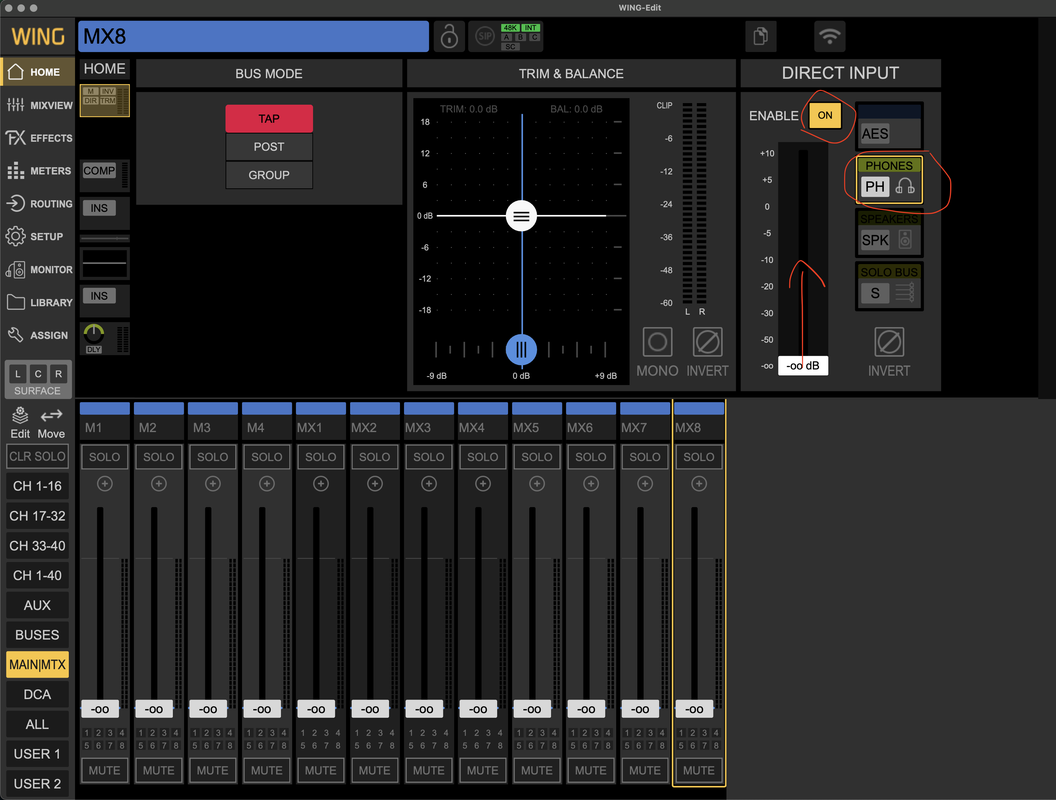
Task: Select USER 1 layer
Action: click(x=38, y=754)
